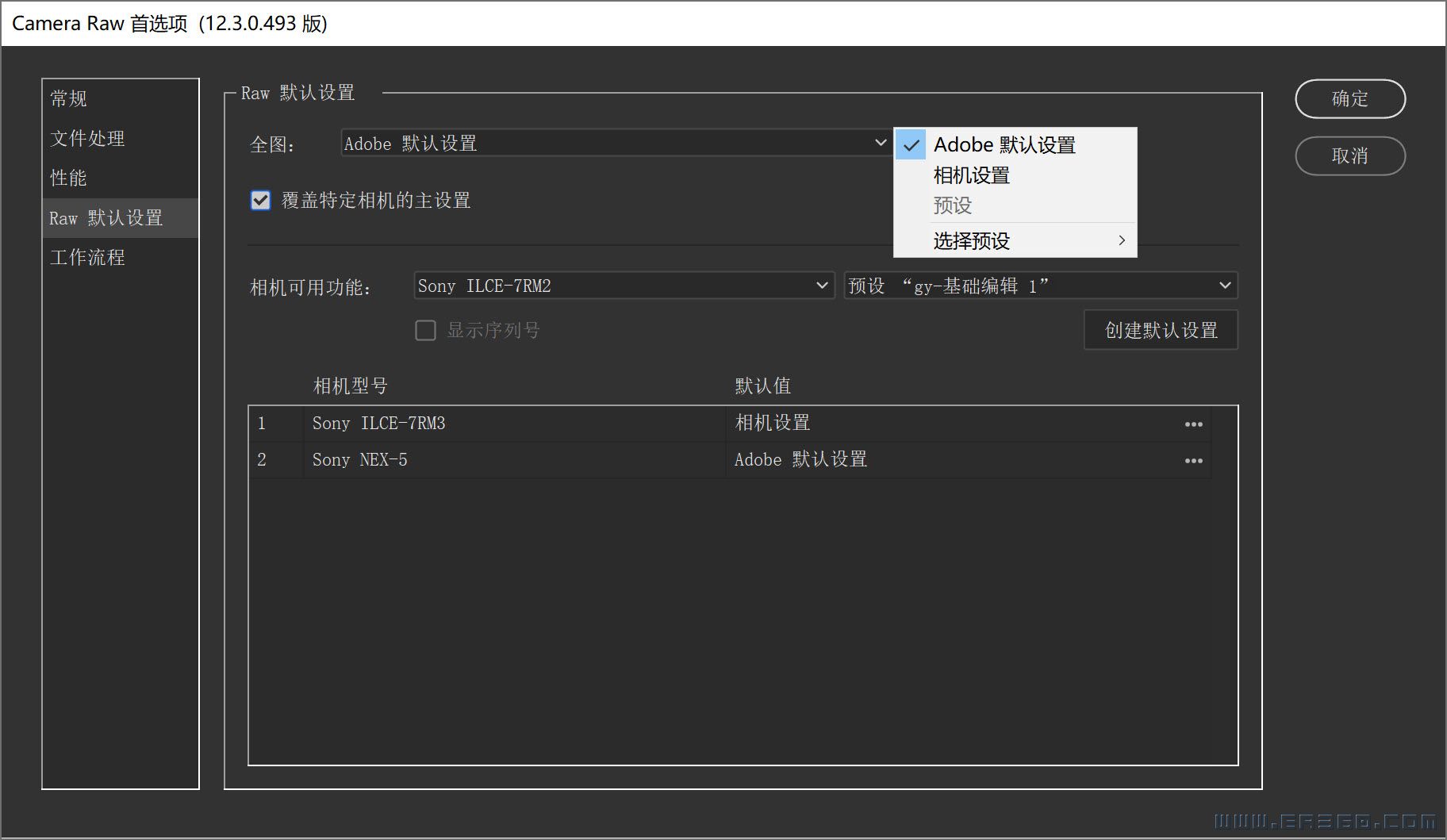The image size is (1447, 840).
Task: Toggle 覆盖特定相机的主设置 checkbox
Action: [260, 200]
